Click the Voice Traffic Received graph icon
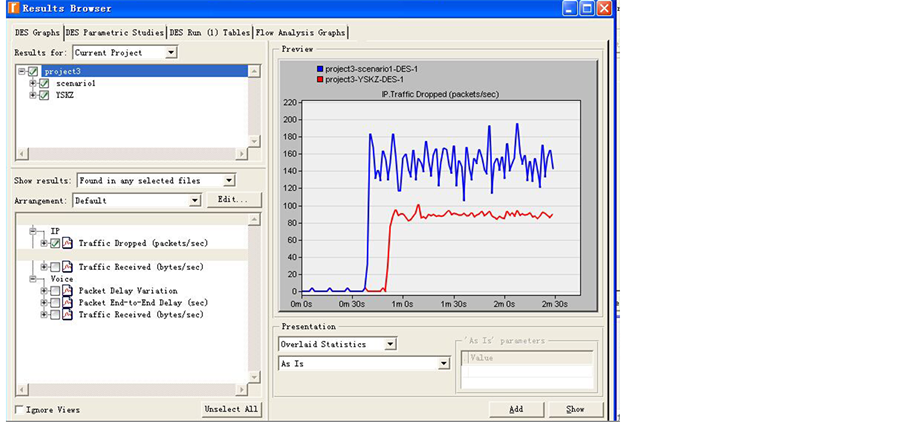903x422 pixels. (67, 315)
